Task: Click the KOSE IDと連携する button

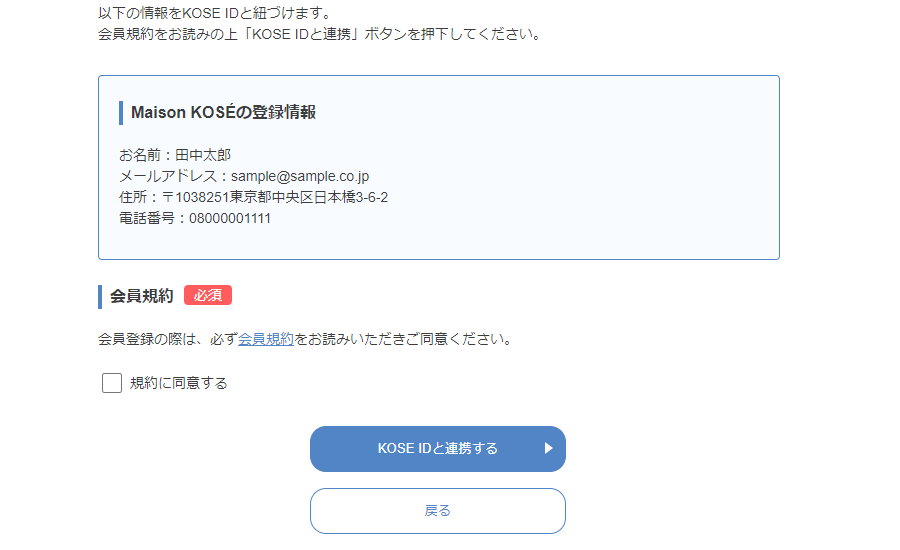Action: [x=438, y=449]
